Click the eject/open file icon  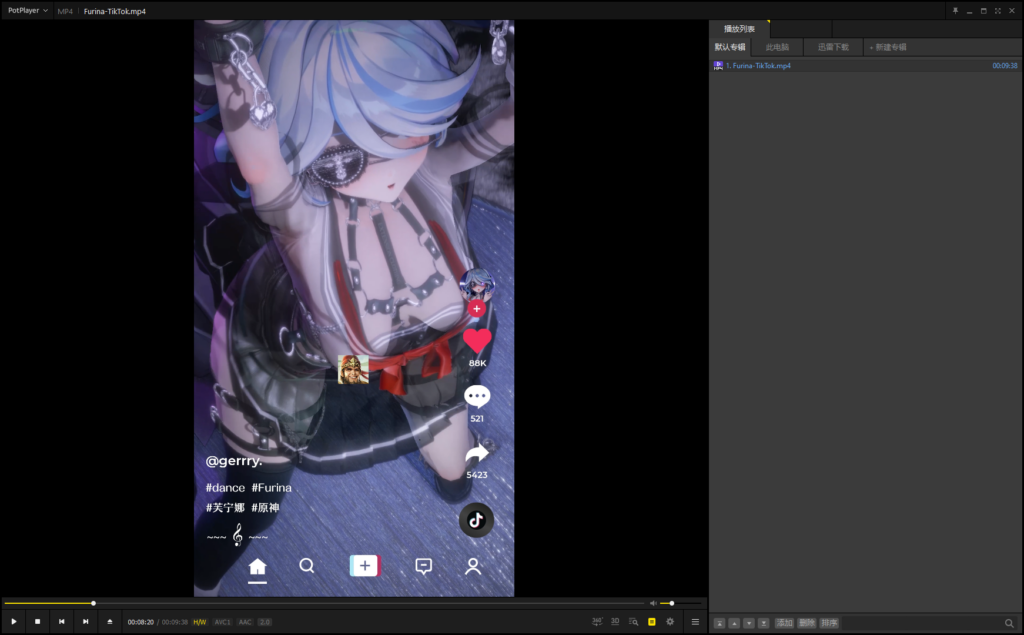(x=110, y=622)
